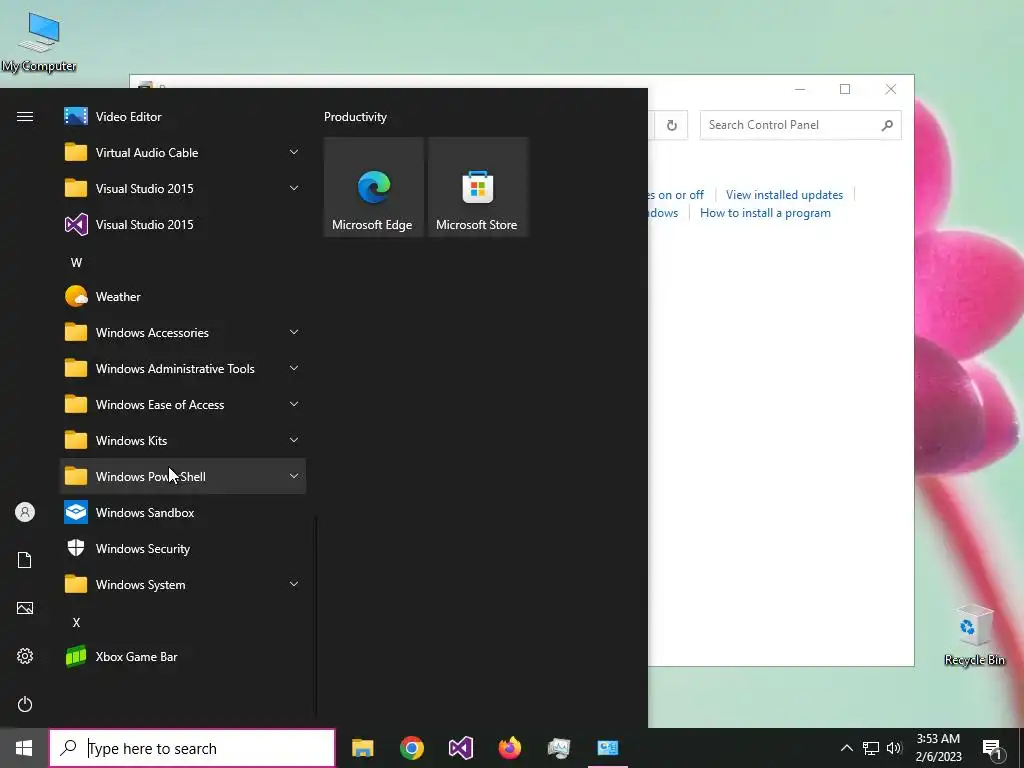Open the clock and date in taskbar
The height and width of the screenshot is (768, 1024).
(x=938, y=748)
